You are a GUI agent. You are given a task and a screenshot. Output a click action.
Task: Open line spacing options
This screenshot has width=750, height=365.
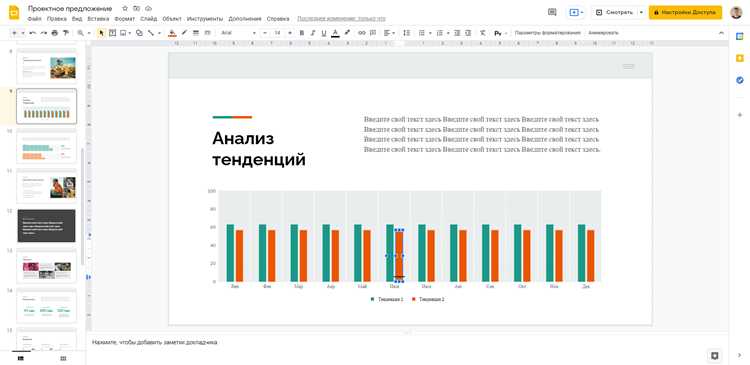click(407, 33)
